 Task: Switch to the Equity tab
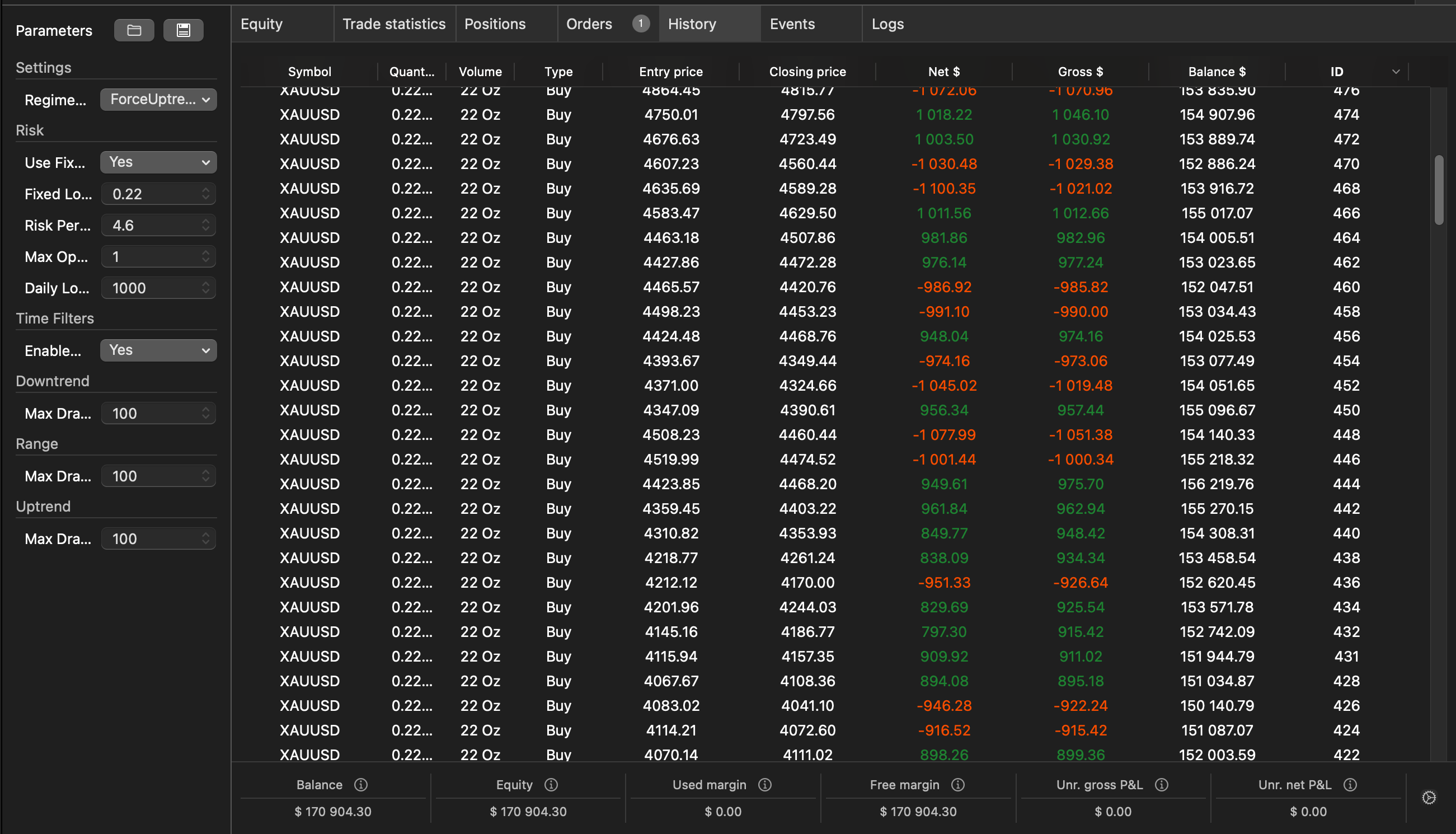262,24
